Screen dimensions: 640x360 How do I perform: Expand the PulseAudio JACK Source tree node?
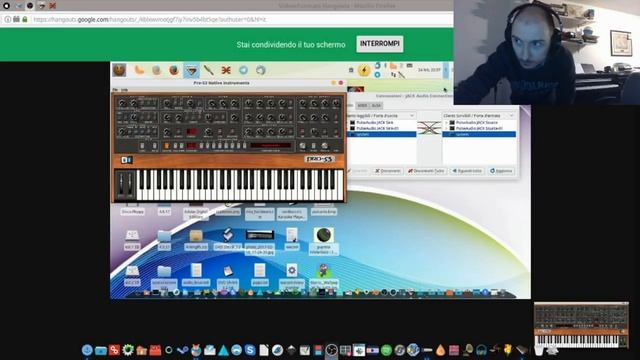[446, 122]
